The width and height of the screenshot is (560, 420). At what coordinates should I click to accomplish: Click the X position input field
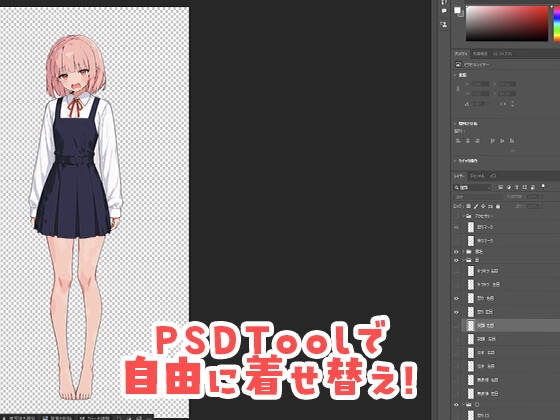tap(507, 84)
